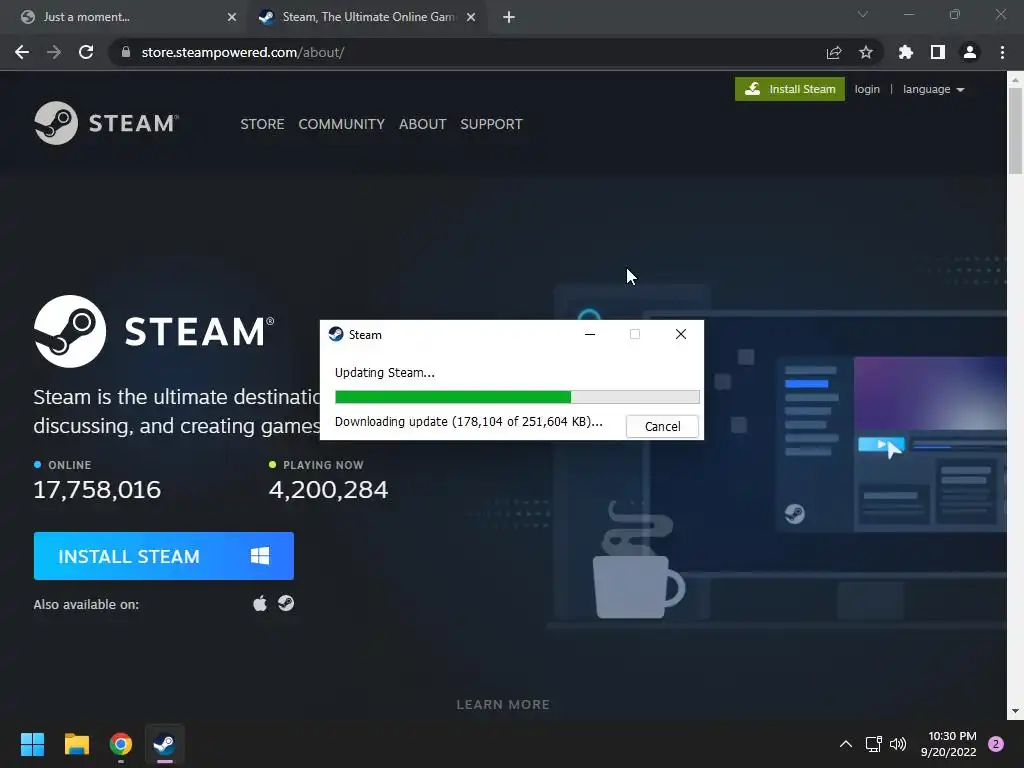1024x768 pixels.
Task: Click the large STEAM hero logo
Action: coord(154,331)
